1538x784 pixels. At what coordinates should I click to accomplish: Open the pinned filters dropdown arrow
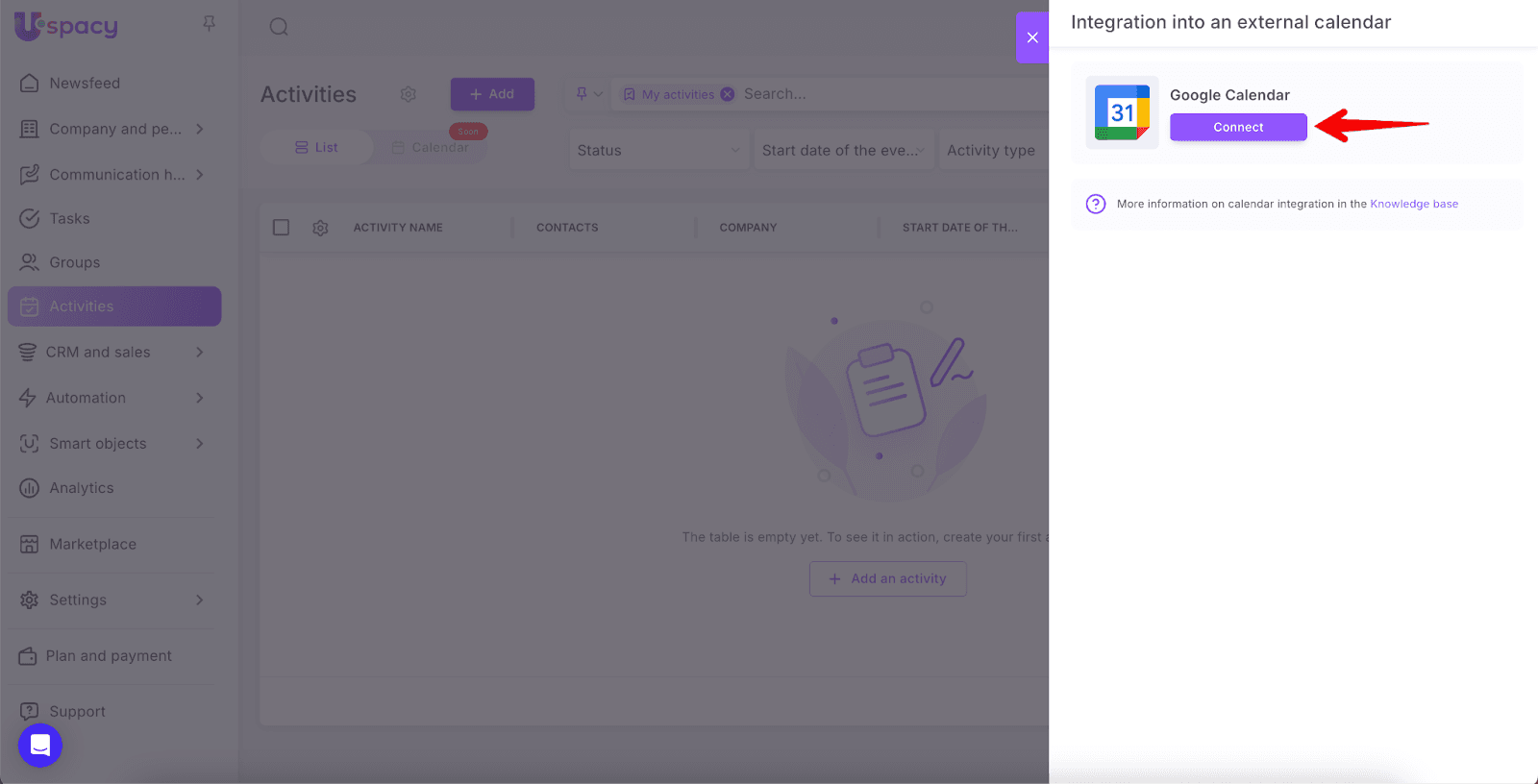pyautogui.click(x=598, y=94)
